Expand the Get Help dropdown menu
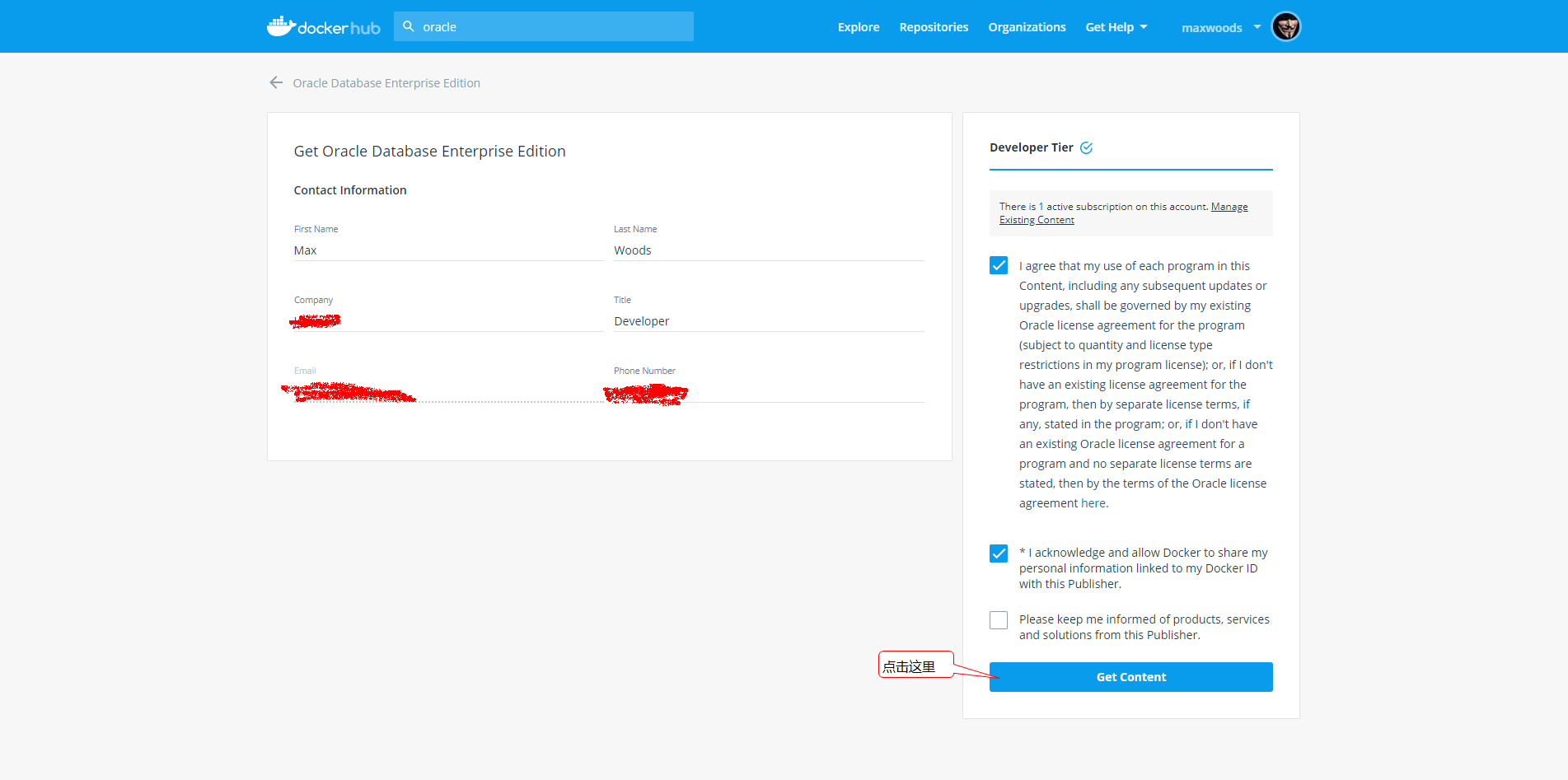The image size is (1568, 780). coord(1116,26)
